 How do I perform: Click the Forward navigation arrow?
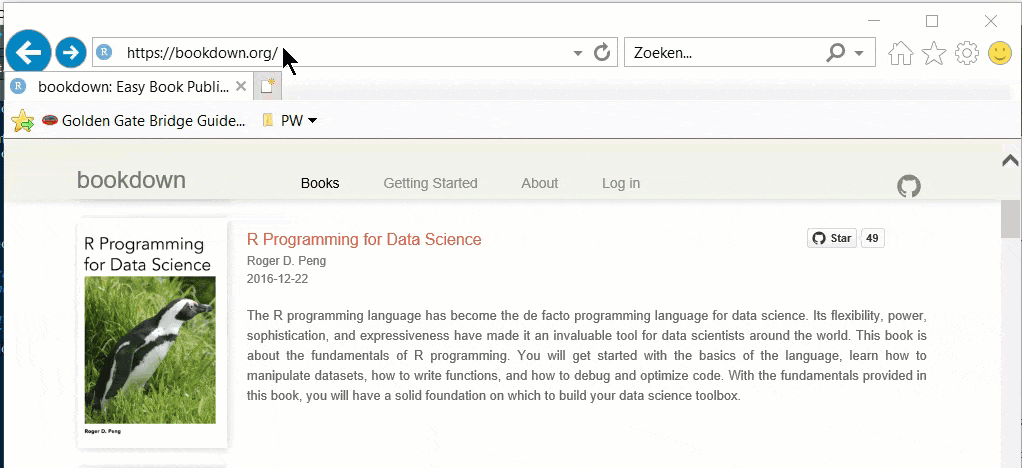coord(70,52)
